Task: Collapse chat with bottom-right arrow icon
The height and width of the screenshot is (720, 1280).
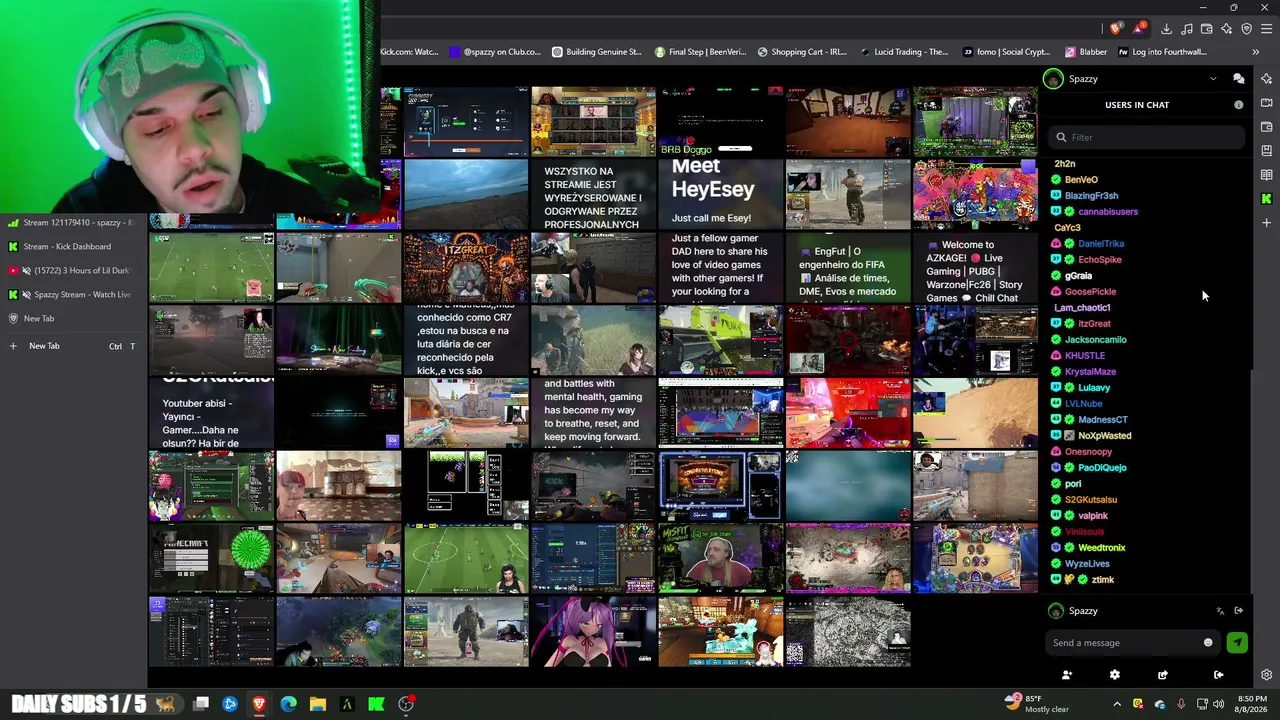Action: (1218, 675)
